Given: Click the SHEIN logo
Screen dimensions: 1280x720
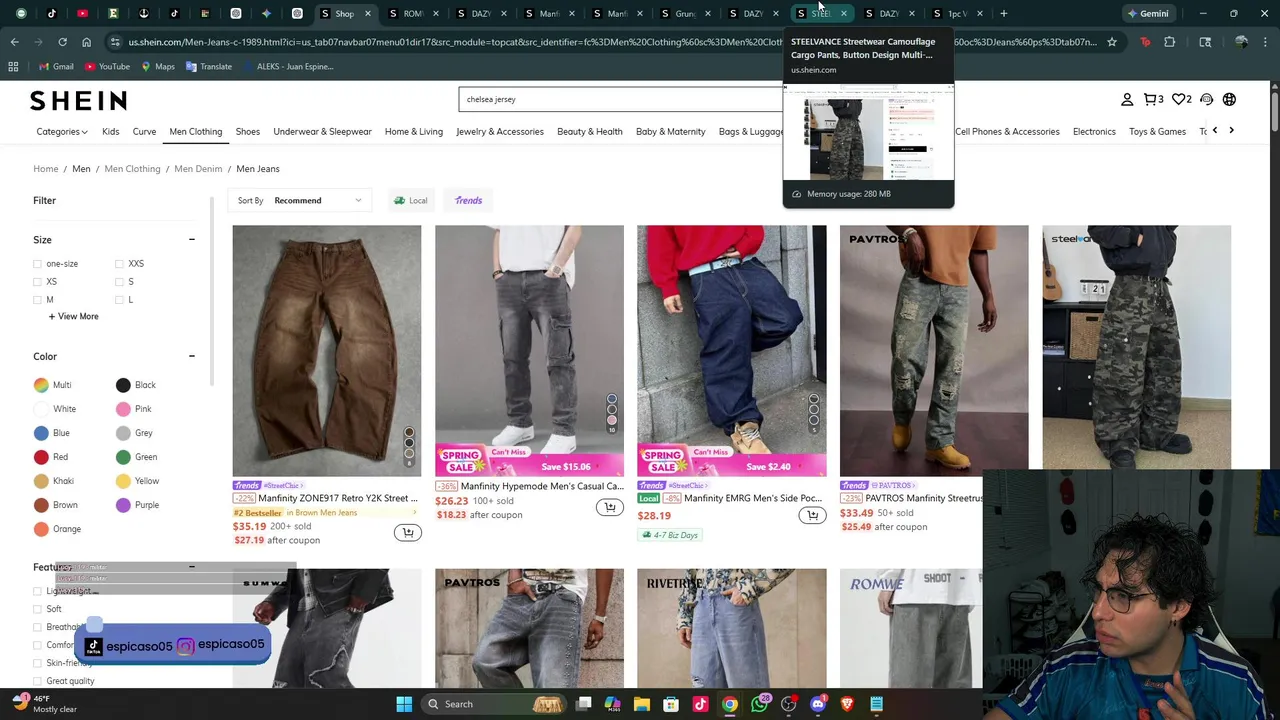Looking at the screenshot, I should pos(78,100).
